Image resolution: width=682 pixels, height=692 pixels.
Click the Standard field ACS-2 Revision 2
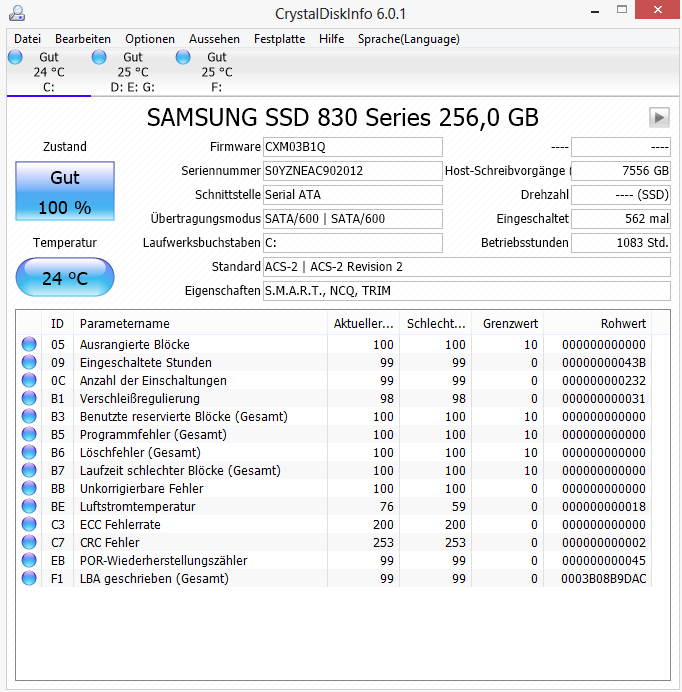[x=467, y=267]
